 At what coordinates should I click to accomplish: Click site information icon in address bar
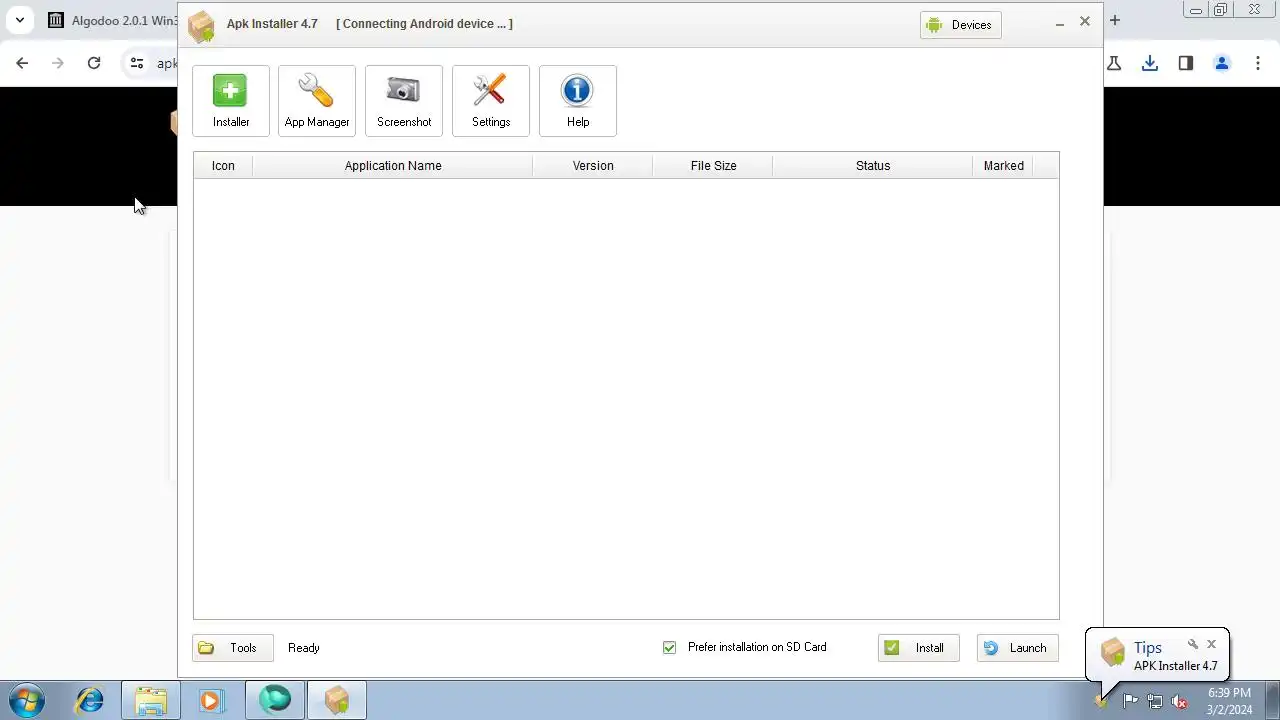[137, 63]
